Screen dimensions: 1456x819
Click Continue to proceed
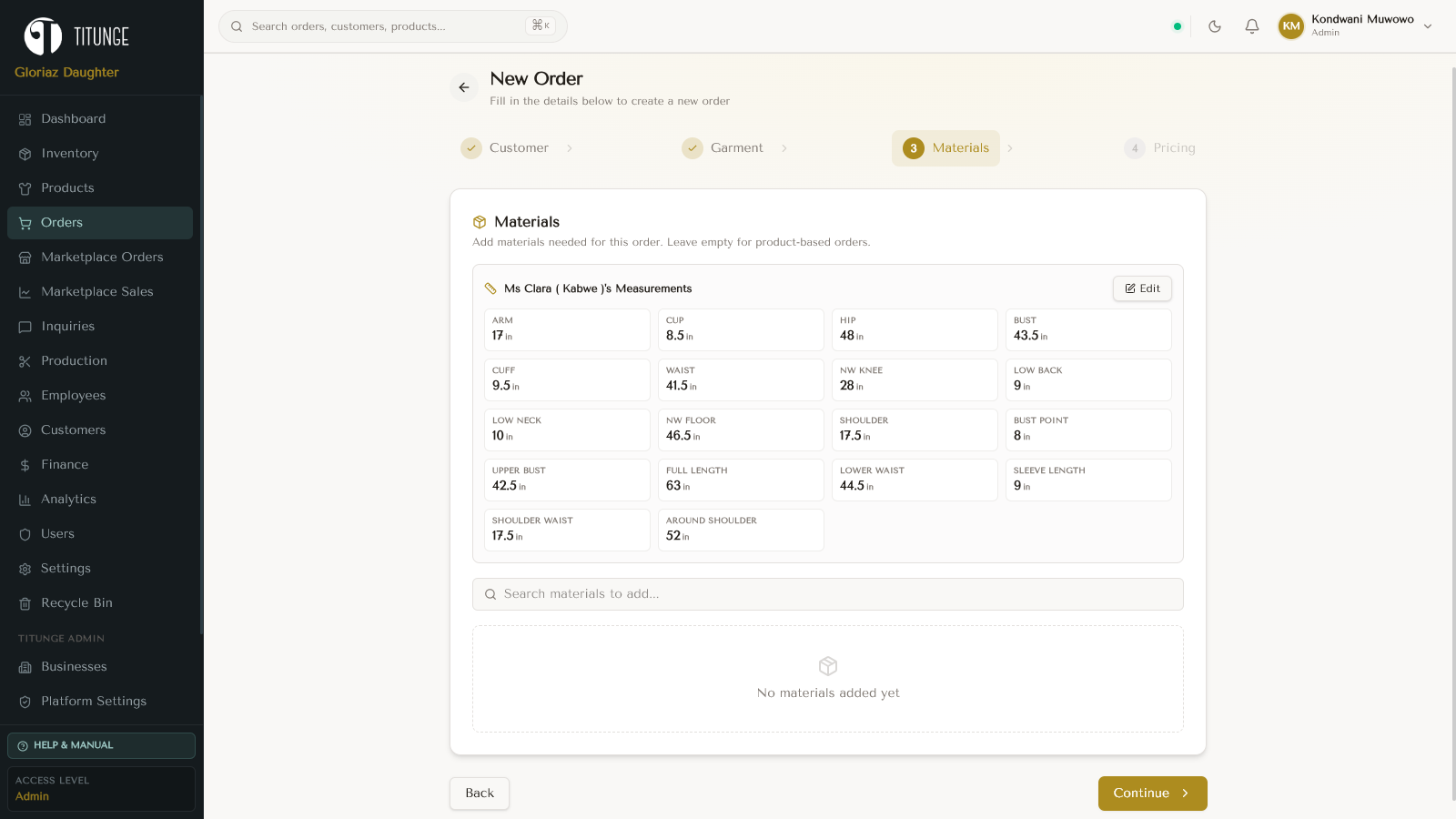pyautogui.click(x=1153, y=794)
